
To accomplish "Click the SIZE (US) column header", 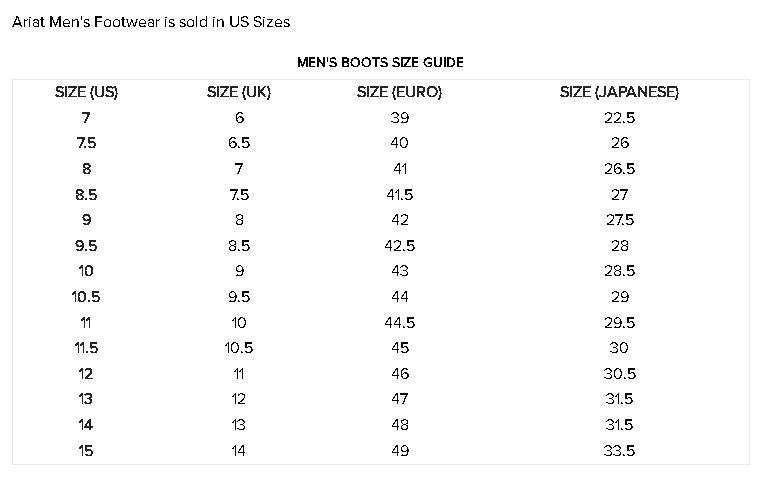I will tap(86, 92).
